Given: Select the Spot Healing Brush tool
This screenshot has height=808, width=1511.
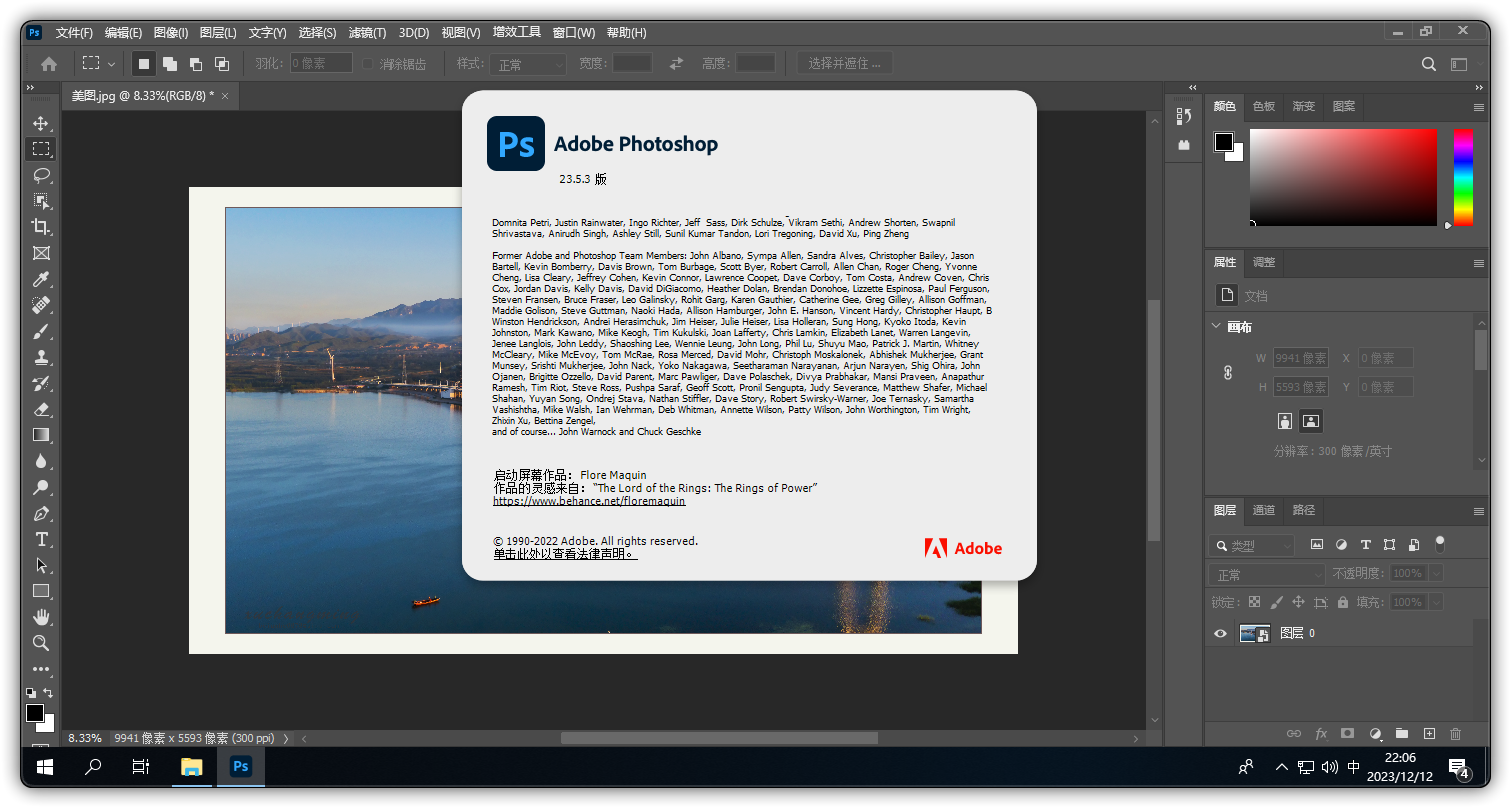Looking at the screenshot, I should pyautogui.click(x=41, y=305).
